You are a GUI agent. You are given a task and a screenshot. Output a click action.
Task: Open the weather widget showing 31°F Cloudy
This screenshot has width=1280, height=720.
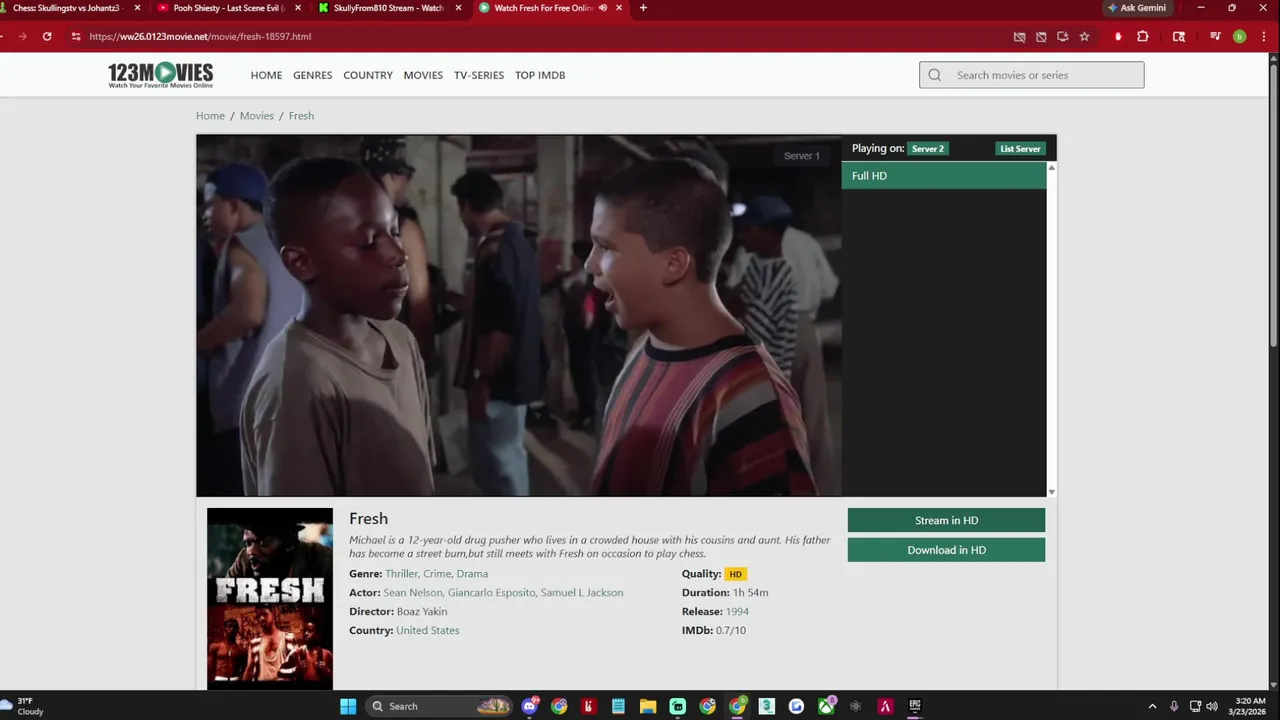pyautogui.click(x=24, y=706)
